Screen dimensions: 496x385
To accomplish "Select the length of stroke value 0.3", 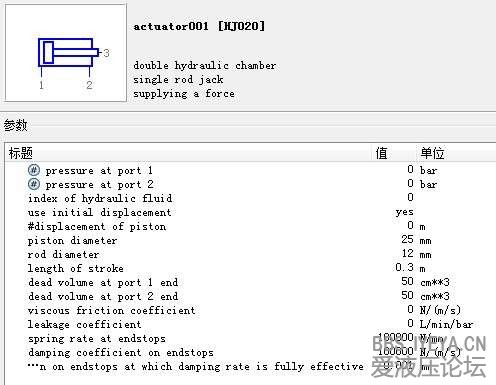I will (x=404, y=267).
